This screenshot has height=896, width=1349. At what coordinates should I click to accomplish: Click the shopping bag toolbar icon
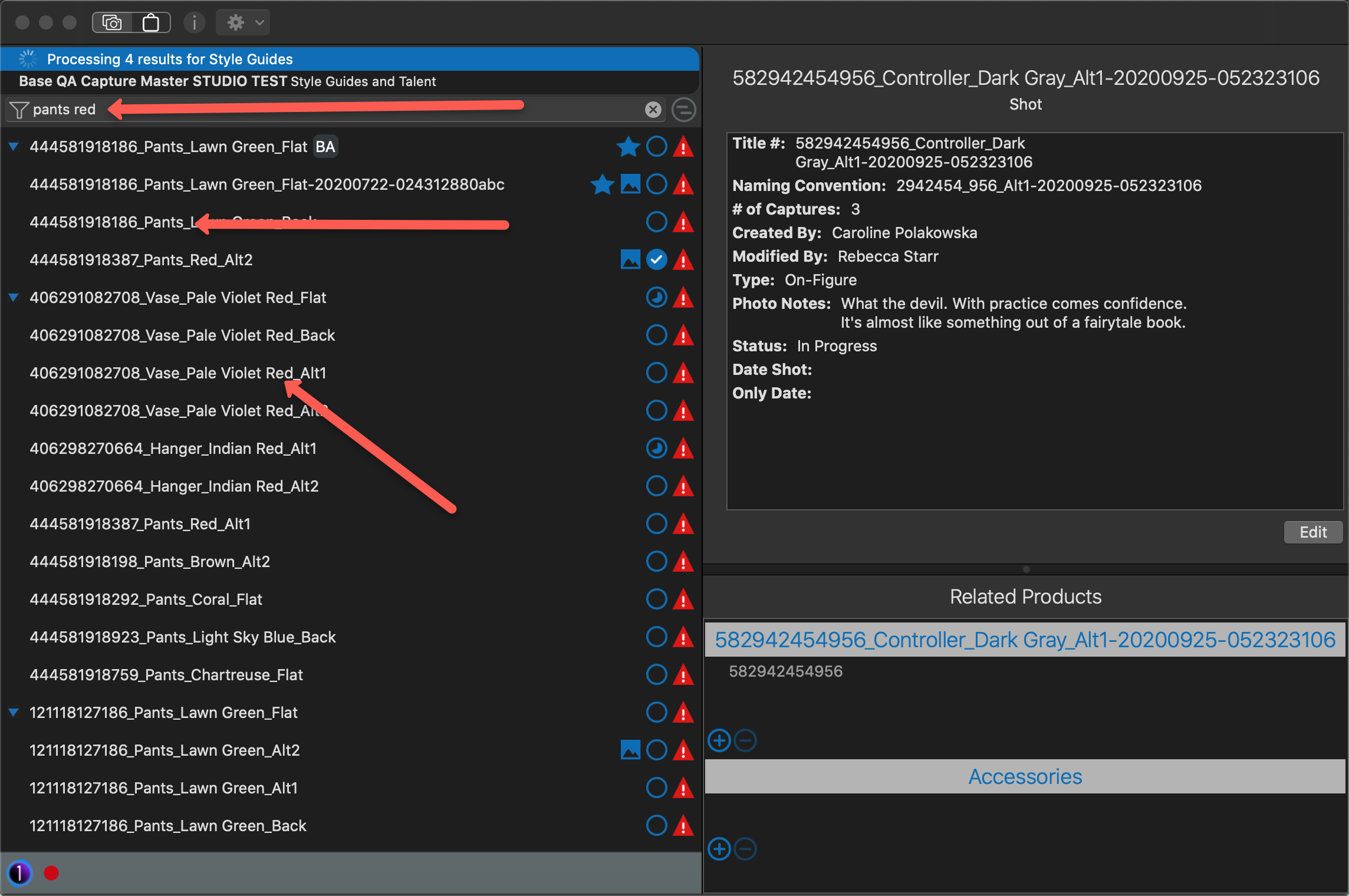point(151,23)
